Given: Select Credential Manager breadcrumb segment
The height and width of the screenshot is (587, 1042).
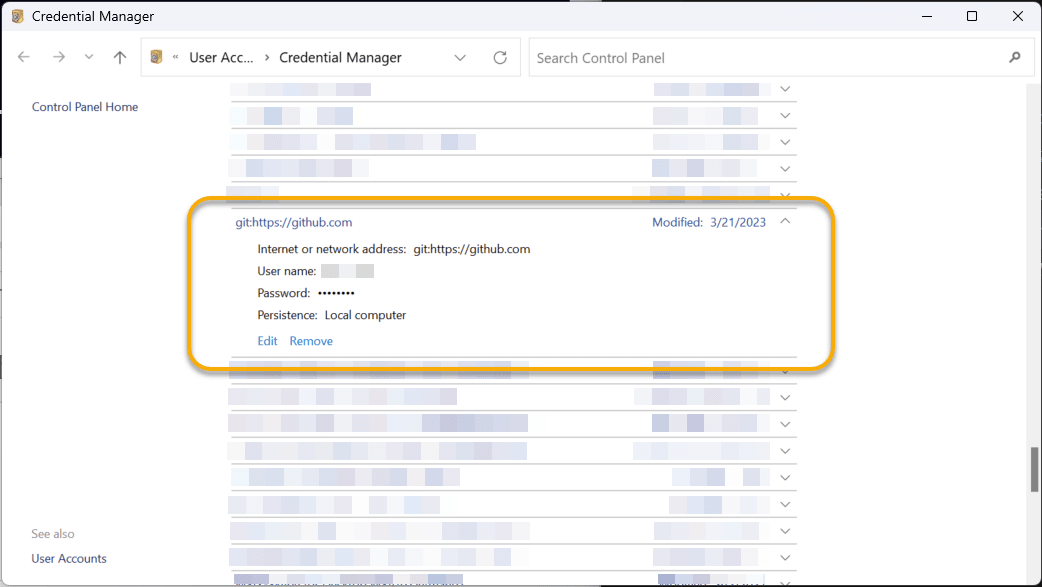Looking at the screenshot, I should 340,58.
